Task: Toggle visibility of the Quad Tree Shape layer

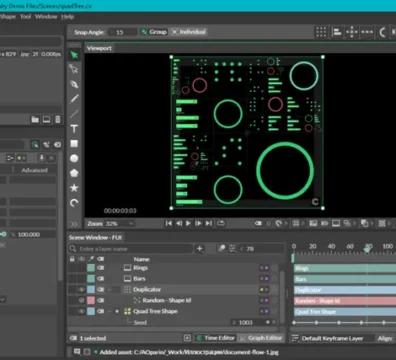Action: click(x=81, y=311)
